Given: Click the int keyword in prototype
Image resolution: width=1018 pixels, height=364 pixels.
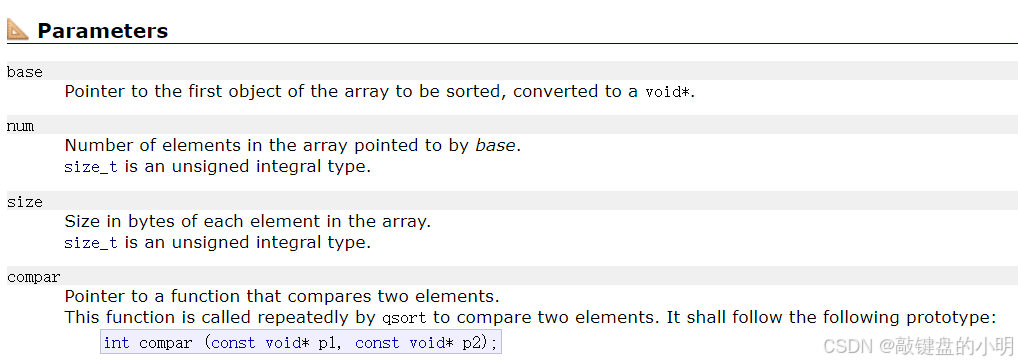Looking at the screenshot, I should [x=117, y=342].
